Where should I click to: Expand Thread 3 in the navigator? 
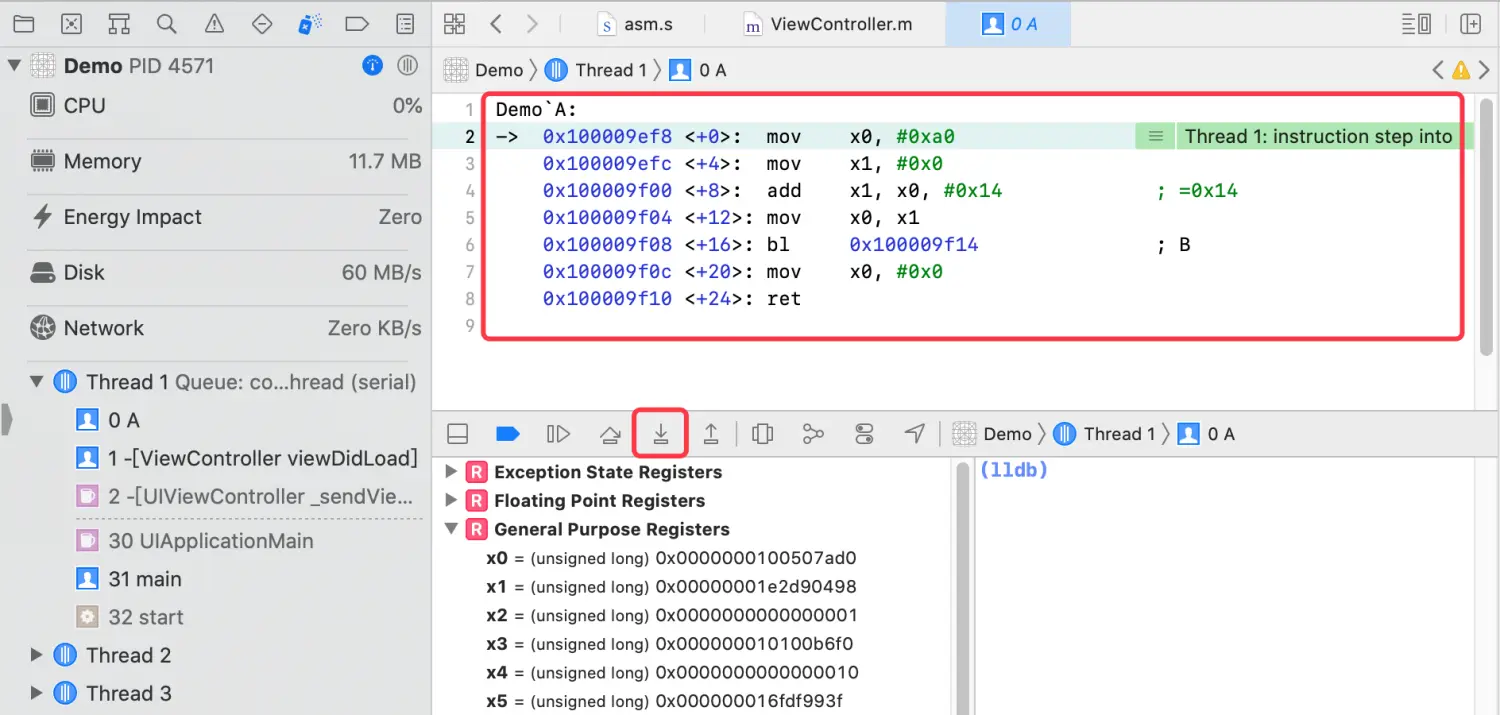pyautogui.click(x=37, y=693)
